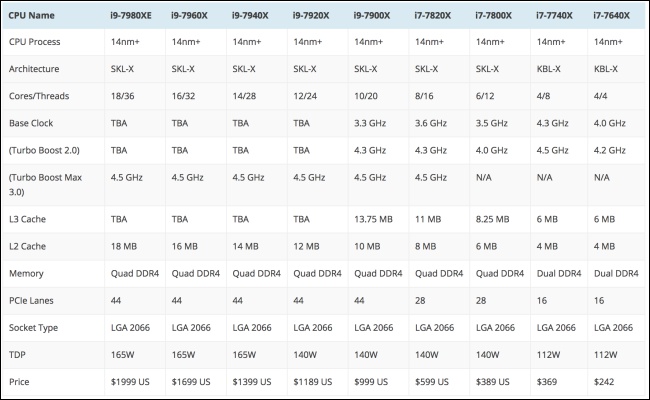Select the 13.75 MB L3 cache cell
The width and height of the screenshot is (650, 400).
pyautogui.click(x=373, y=219)
